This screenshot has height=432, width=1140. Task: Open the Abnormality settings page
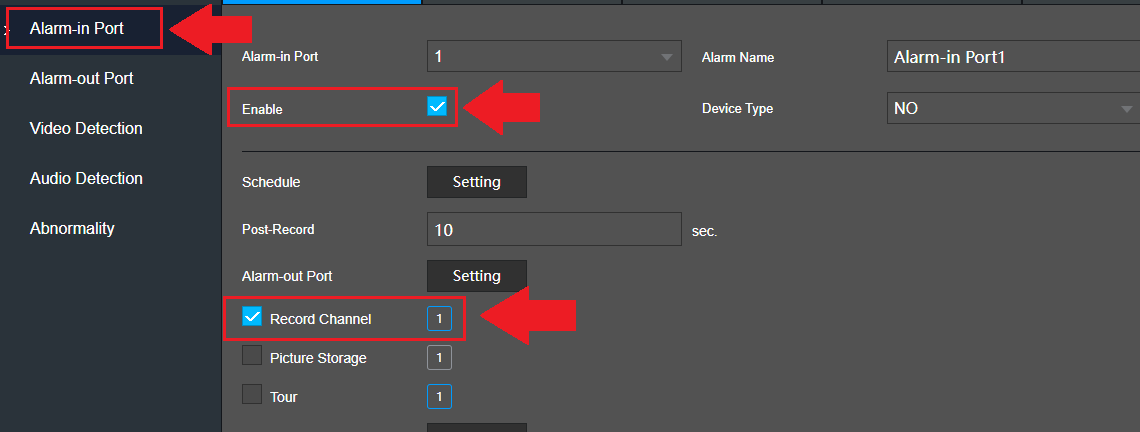pyautogui.click(x=72, y=228)
